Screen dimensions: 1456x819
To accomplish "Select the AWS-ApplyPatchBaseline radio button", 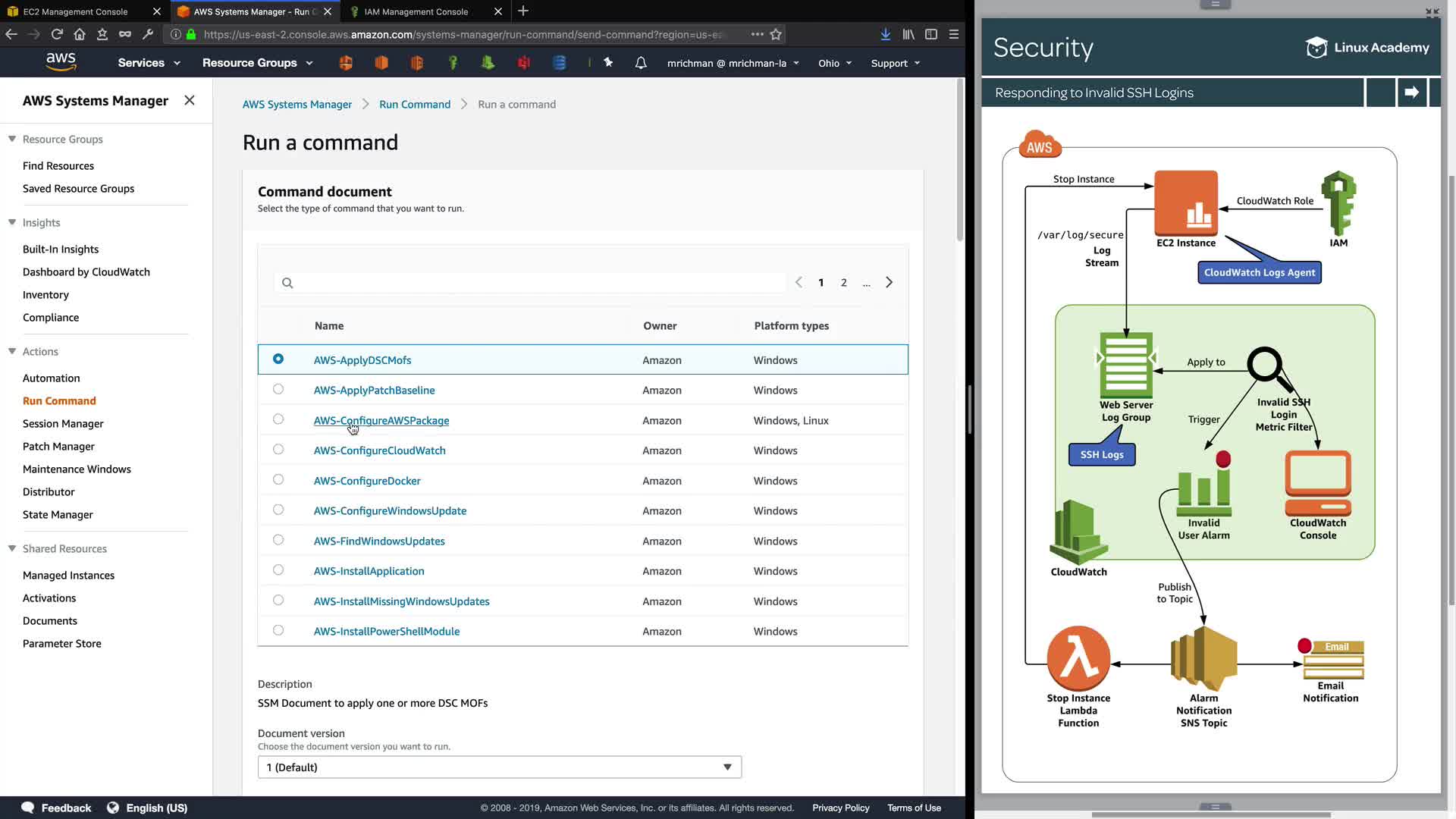I will (278, 389).
